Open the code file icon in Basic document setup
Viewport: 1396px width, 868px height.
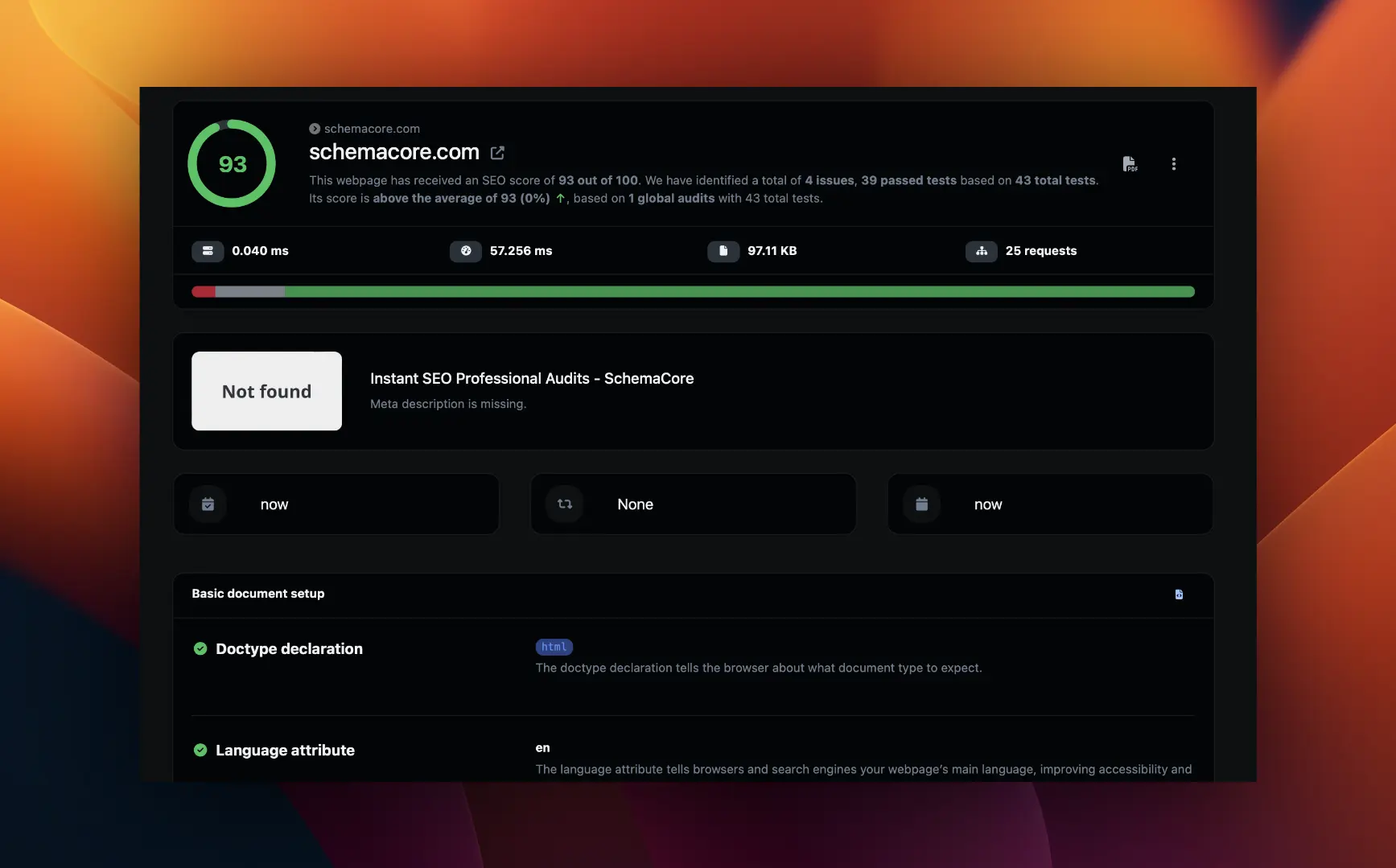click(x=1179, y=594)
